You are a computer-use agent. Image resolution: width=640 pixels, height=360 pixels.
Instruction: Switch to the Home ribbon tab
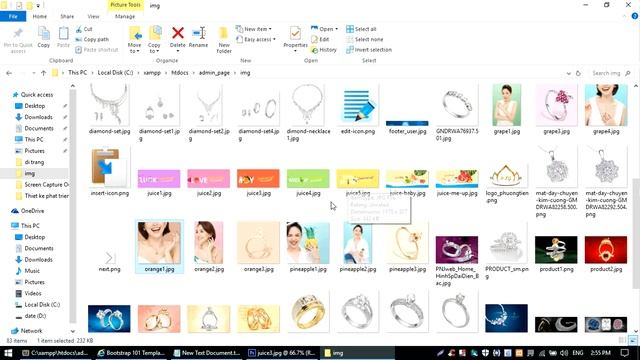click(x=40, y=16)
